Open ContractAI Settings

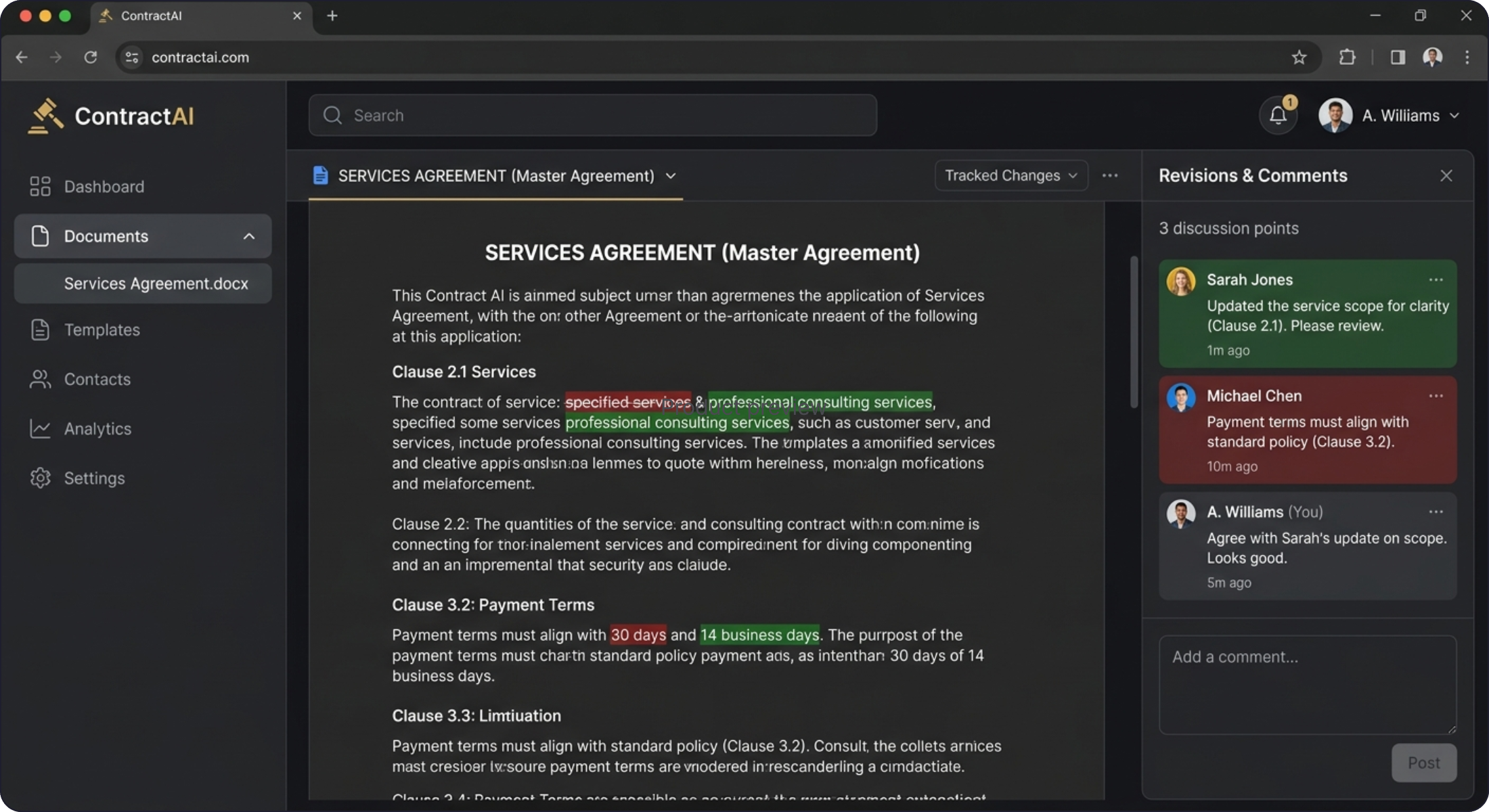94,478
